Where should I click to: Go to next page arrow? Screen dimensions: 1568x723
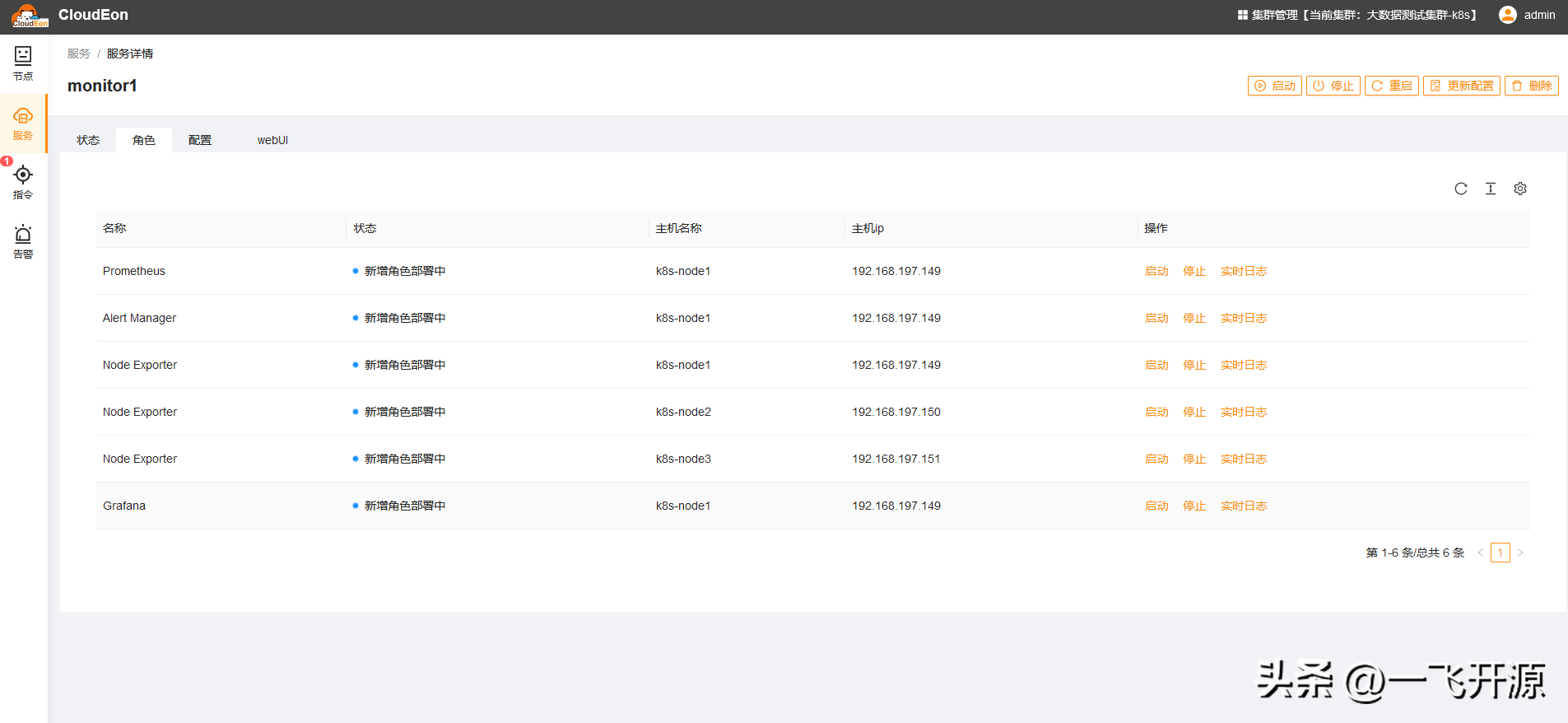1520,553
